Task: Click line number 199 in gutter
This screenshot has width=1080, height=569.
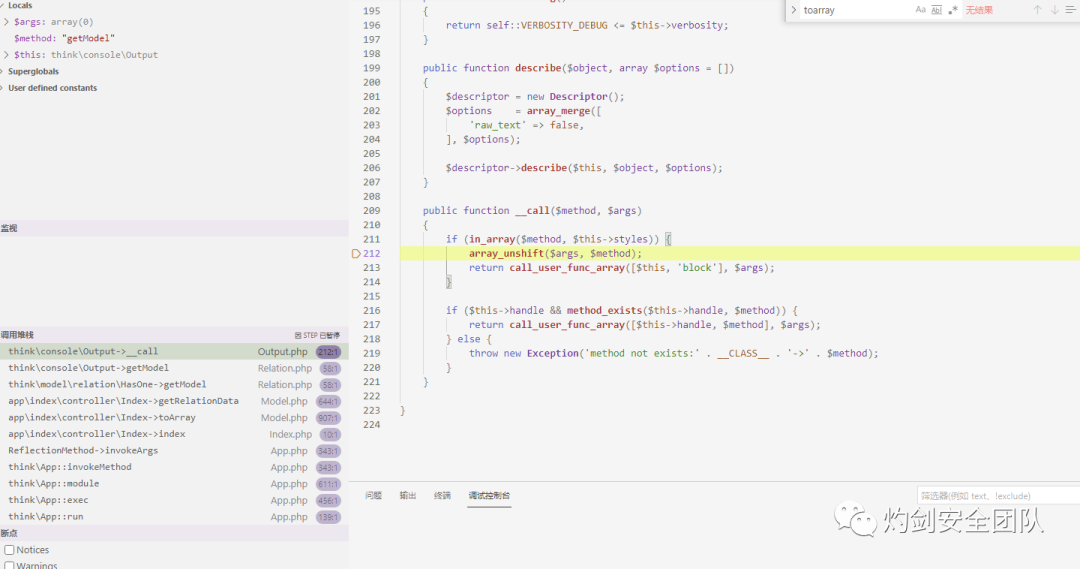Action: tap(371, 68)
